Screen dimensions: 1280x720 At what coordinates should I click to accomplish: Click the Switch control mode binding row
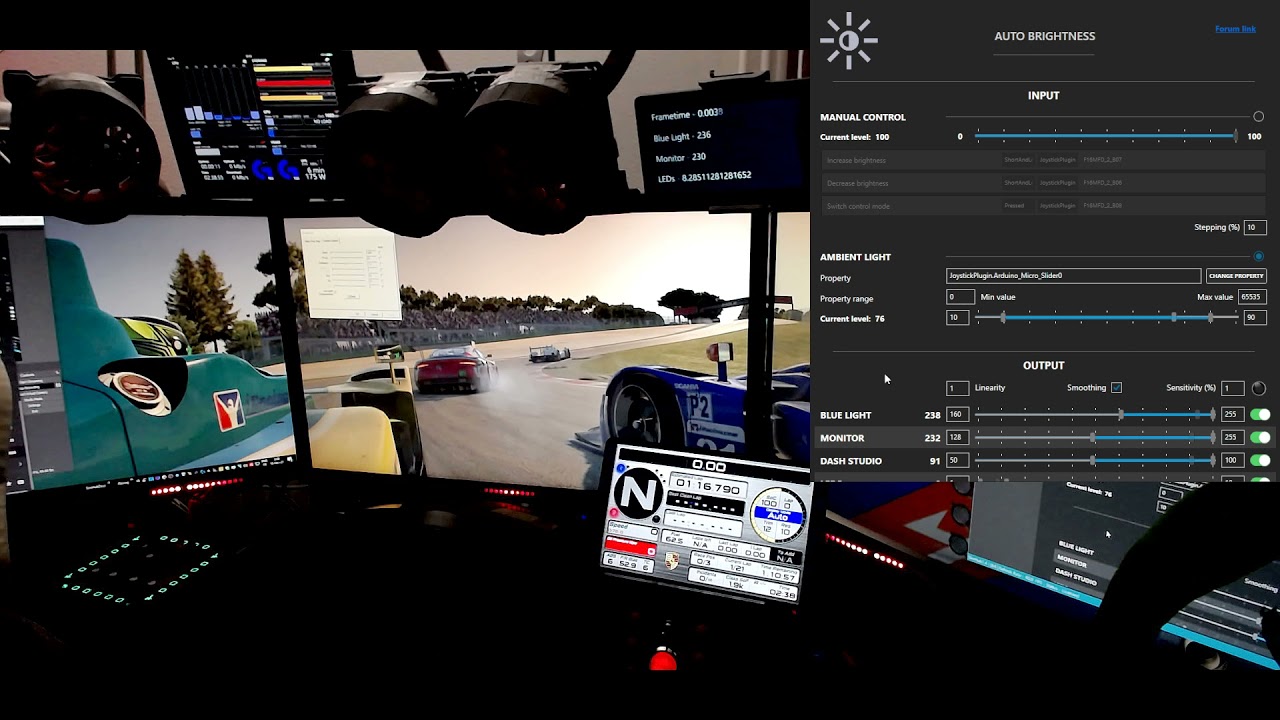pyautogui.click(x=1042, y=206)
